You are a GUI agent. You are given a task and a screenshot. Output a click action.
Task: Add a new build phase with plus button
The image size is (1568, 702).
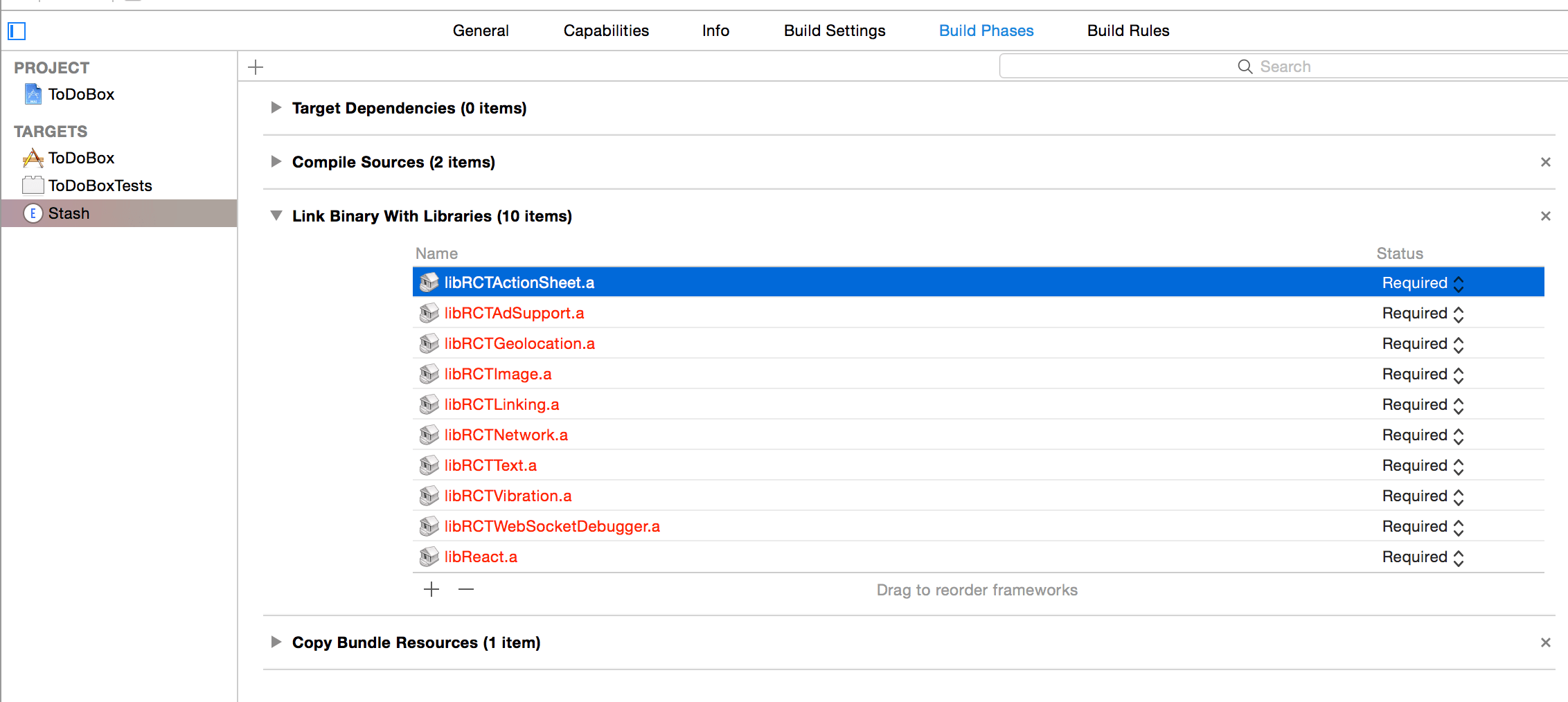[256, 66]
